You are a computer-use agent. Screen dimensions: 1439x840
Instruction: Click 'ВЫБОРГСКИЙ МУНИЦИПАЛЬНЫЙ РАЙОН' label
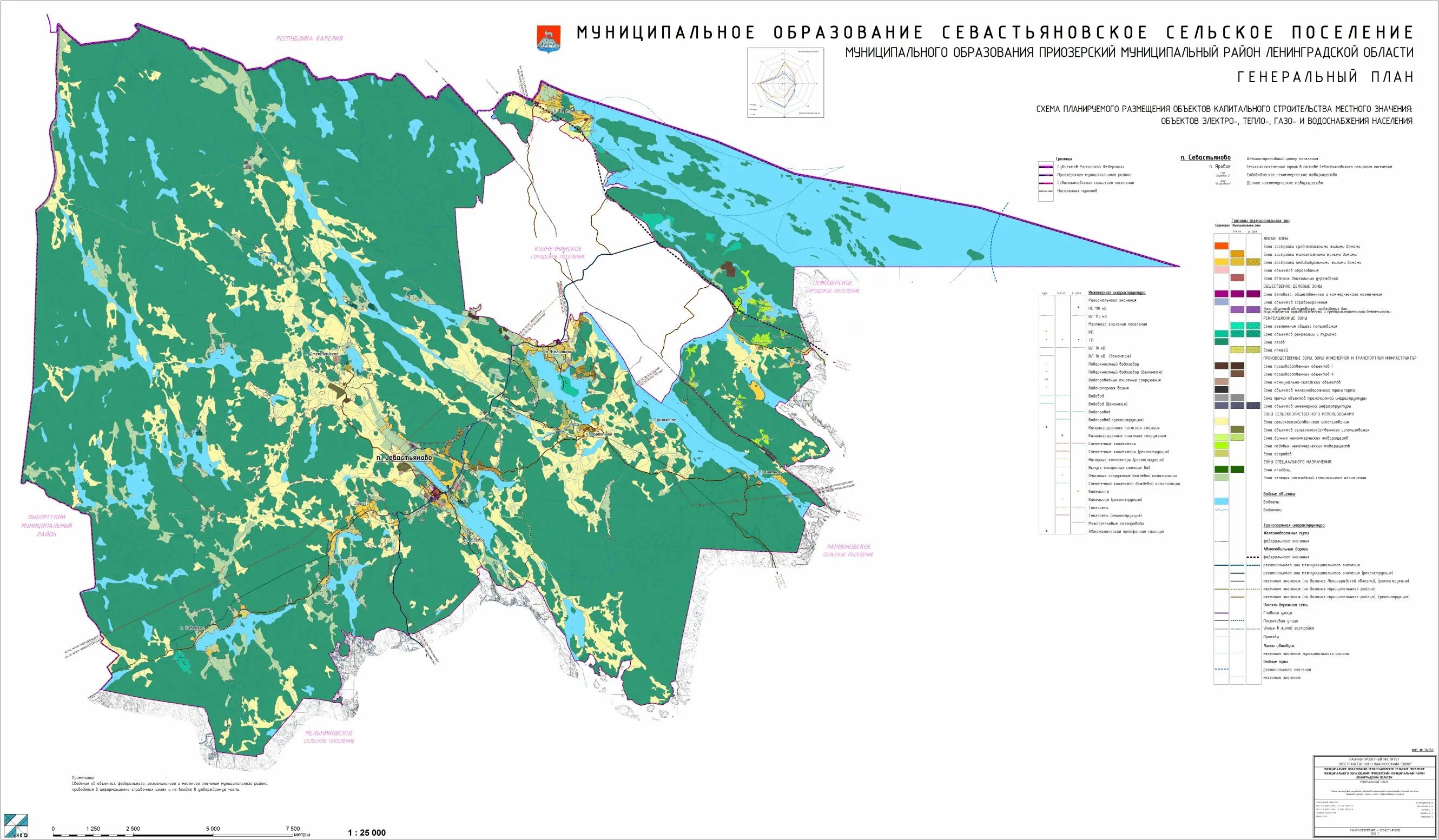coord(47,525)
